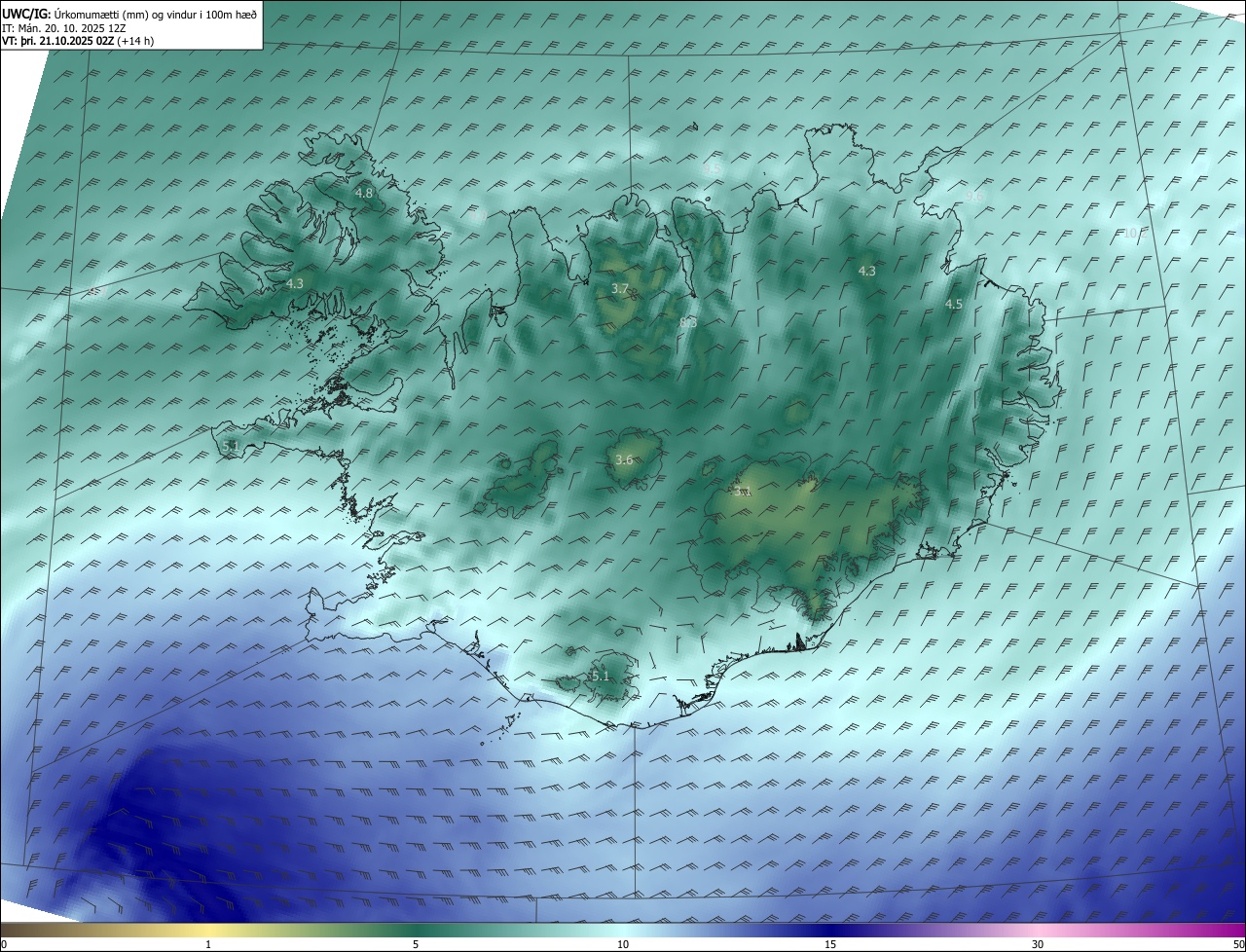The image size is (1246, 952).
Task: Click the 1 label on the color scale
Action: 208,944
